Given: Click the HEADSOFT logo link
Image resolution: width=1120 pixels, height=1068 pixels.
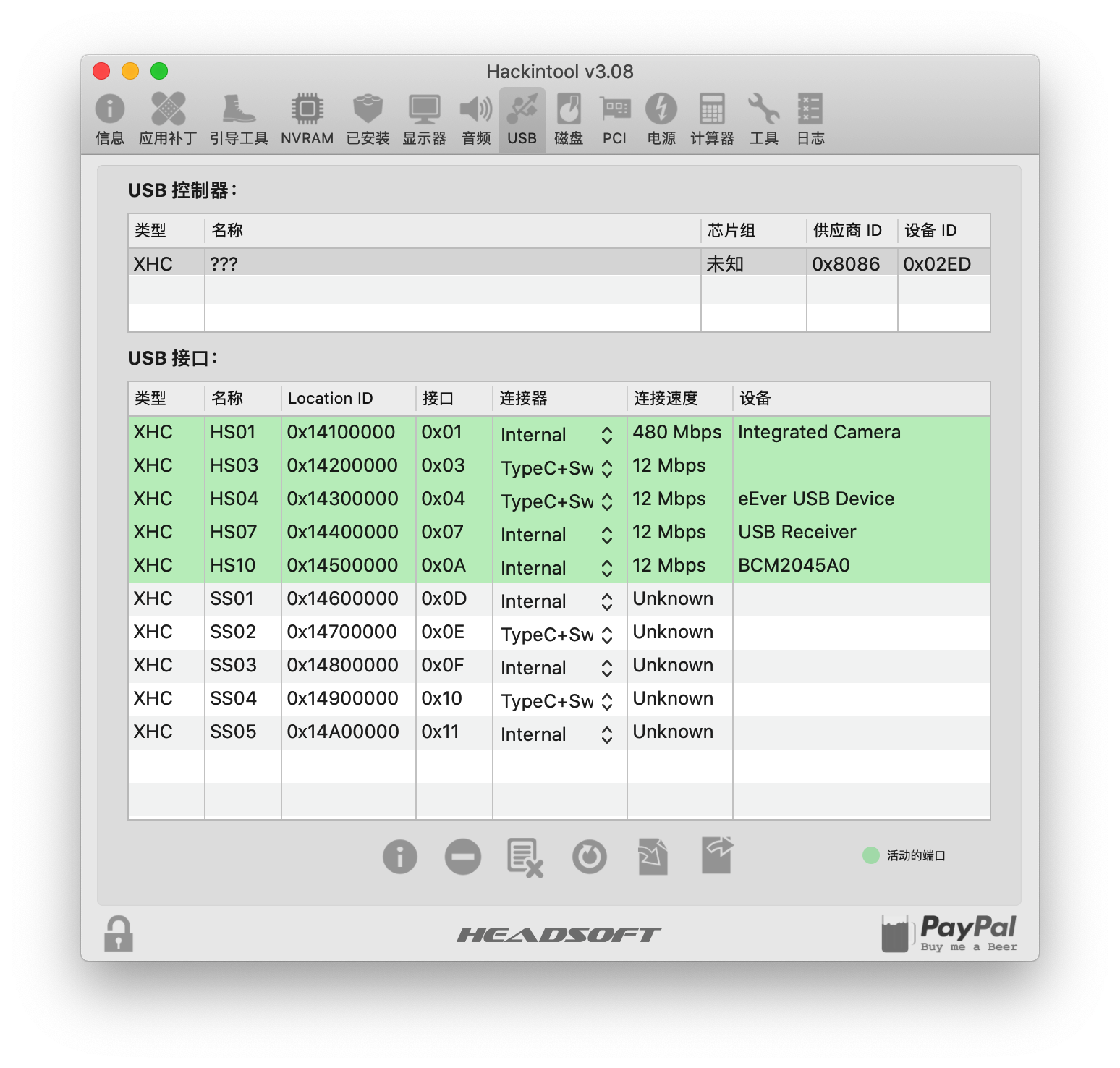Looking at the screenshot, I should pyautogui.click(x=559, y=935).
